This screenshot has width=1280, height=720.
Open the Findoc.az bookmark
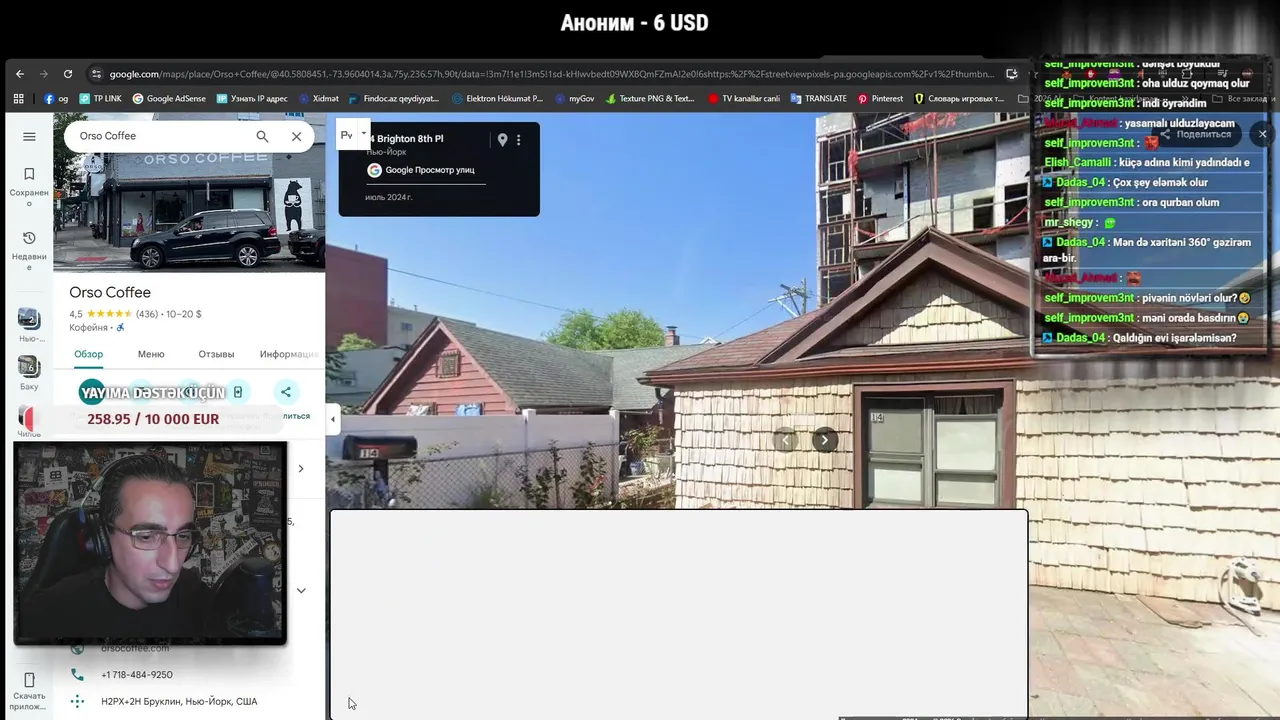point(393,99)
